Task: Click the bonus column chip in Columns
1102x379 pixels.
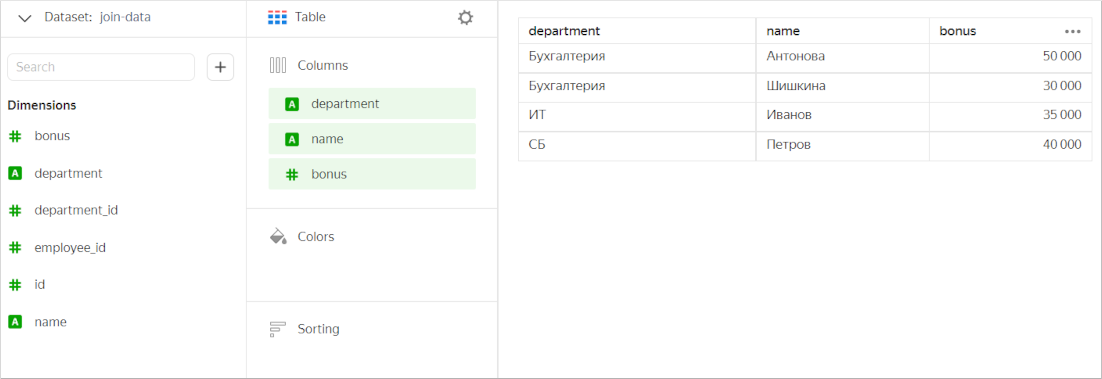Action: (x=372, y=174)
